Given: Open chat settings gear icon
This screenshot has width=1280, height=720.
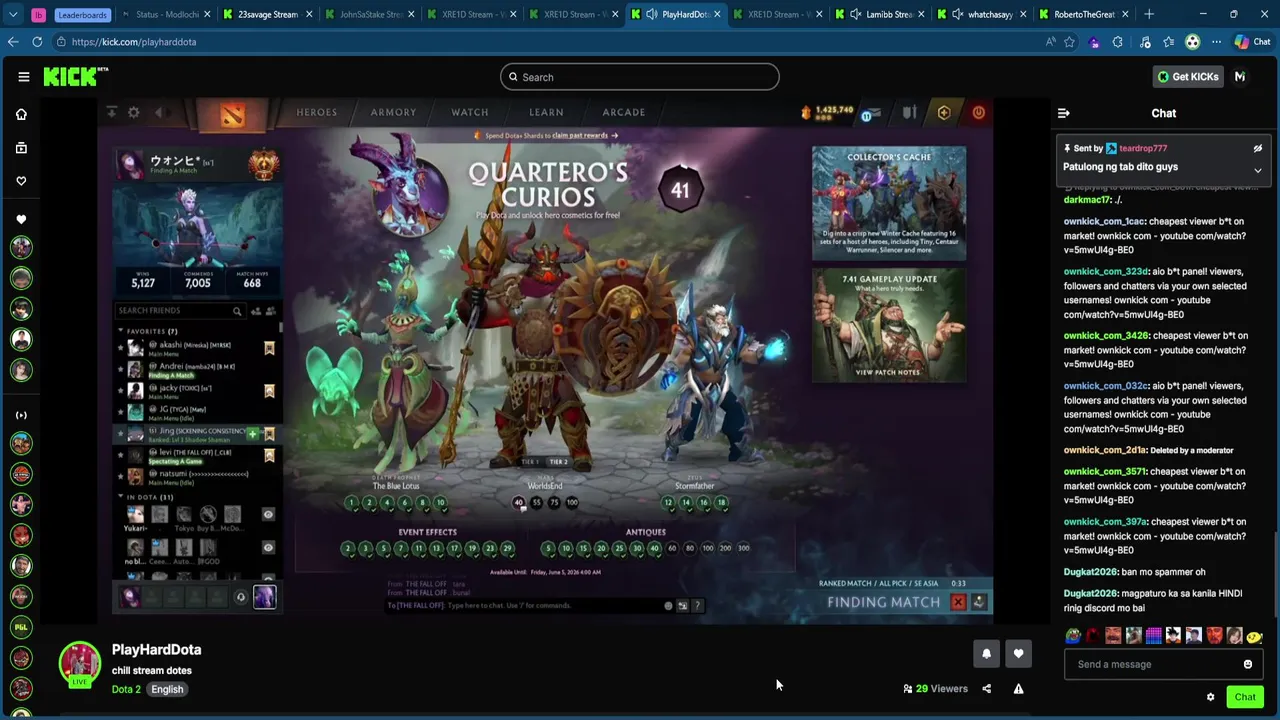Looking at the screenshot, I should click(x=1210, y=697).
